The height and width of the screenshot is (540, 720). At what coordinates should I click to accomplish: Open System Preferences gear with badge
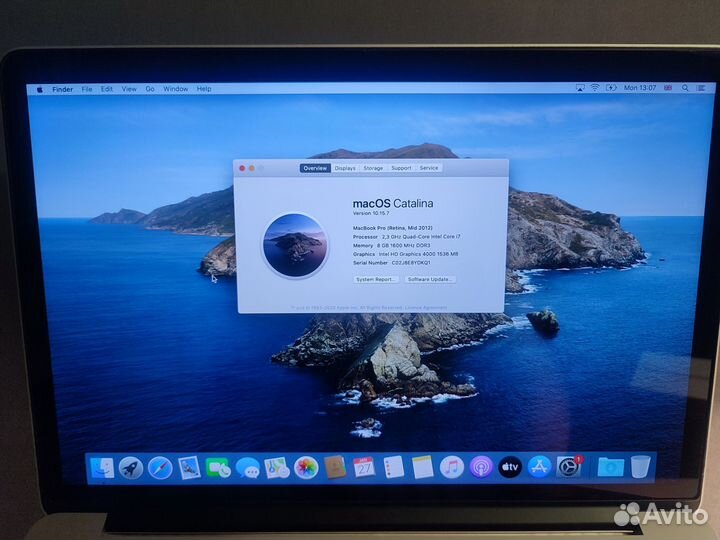tap(569, 467)
